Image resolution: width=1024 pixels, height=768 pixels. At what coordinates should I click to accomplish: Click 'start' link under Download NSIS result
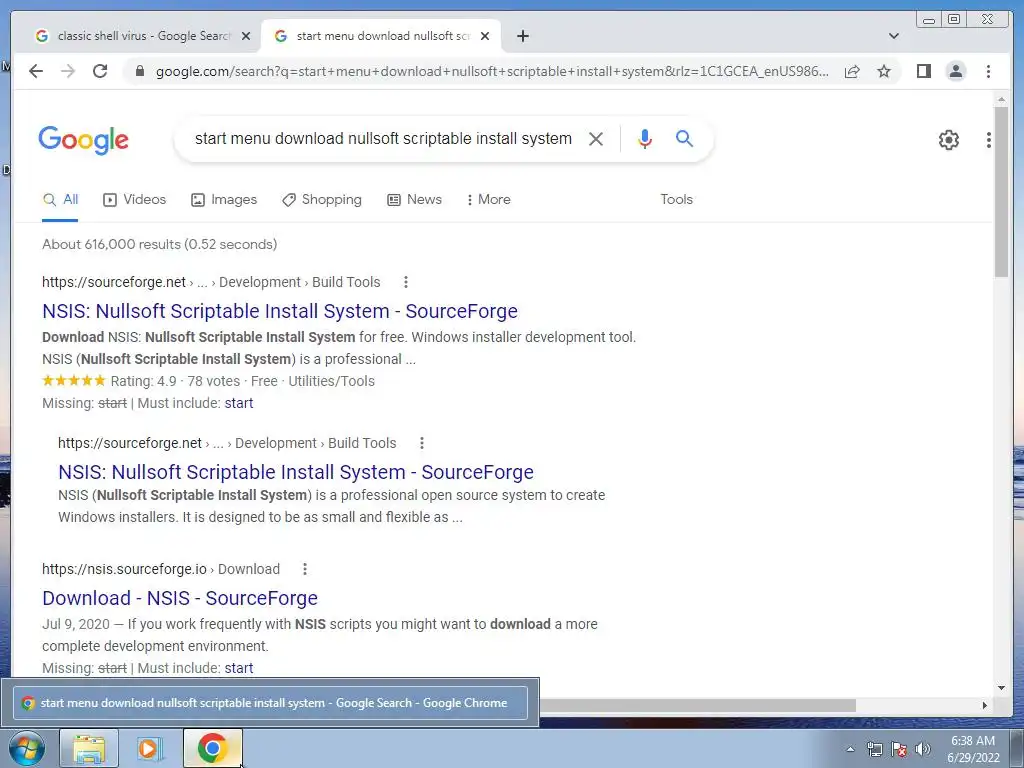[238, 668]
